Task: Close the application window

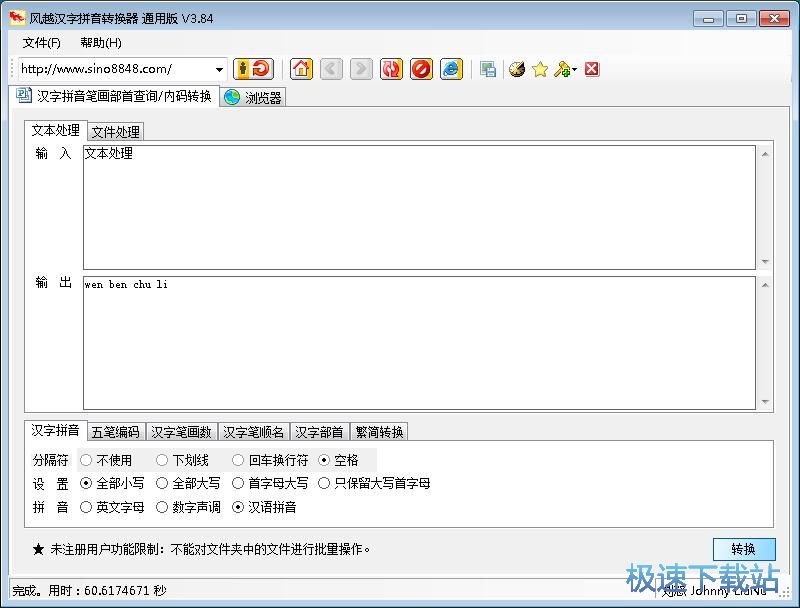Action: [774, 19]
